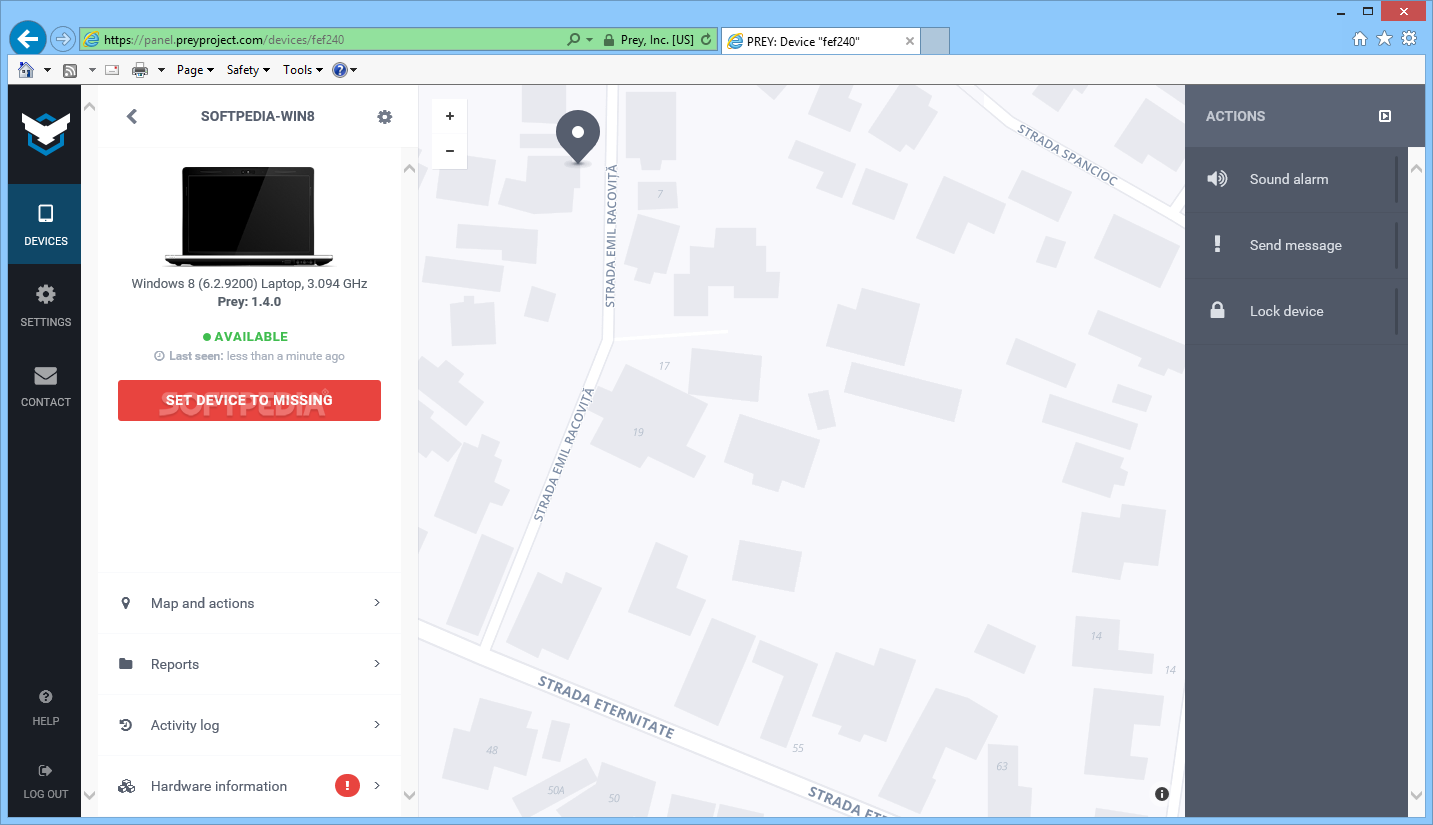This screenshot has height=825, width=1433.
Task: Zoom in on the map
Action: (x=450, y=116)
